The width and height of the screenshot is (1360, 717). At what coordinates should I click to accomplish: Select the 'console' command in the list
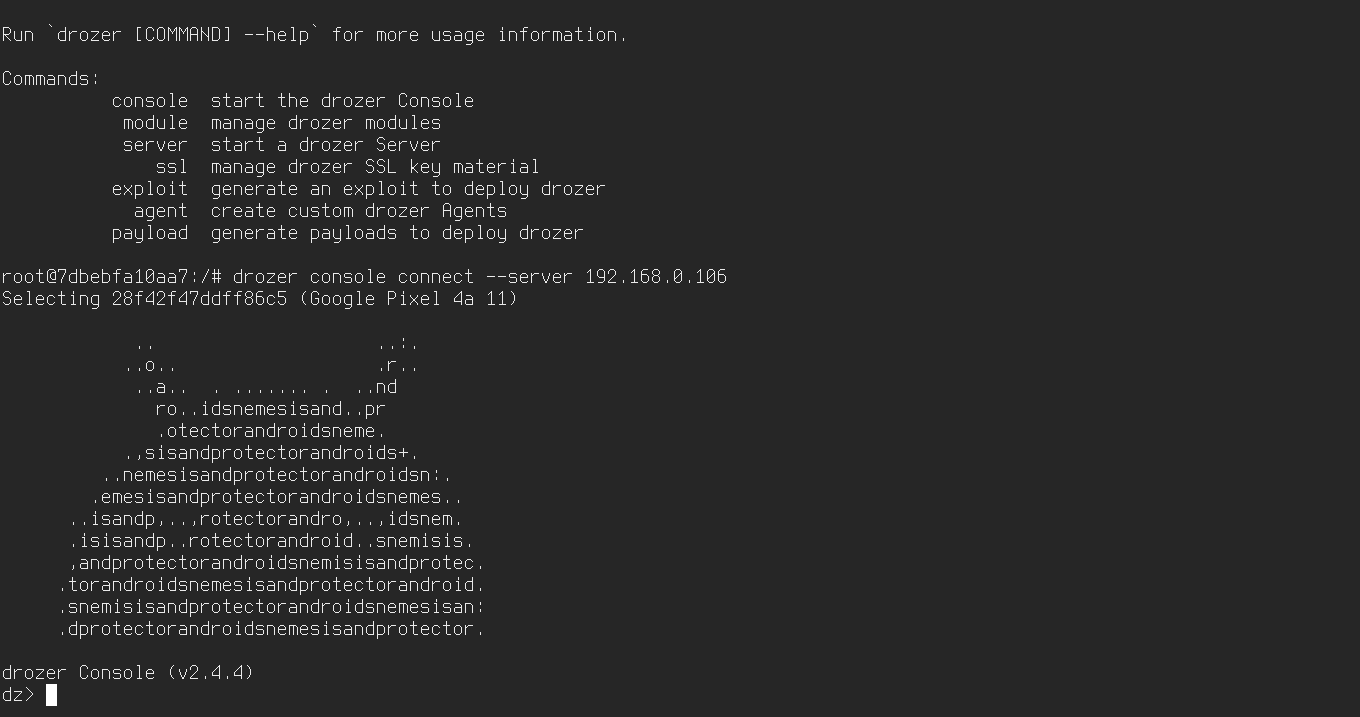[150, 101]
